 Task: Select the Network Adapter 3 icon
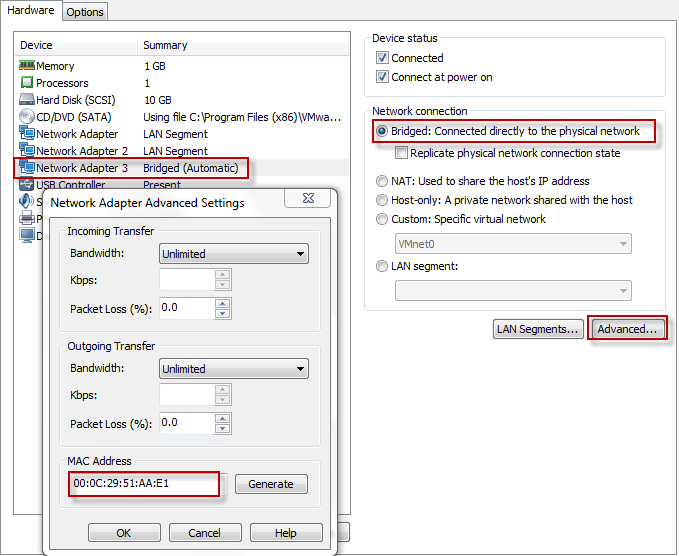27,168
